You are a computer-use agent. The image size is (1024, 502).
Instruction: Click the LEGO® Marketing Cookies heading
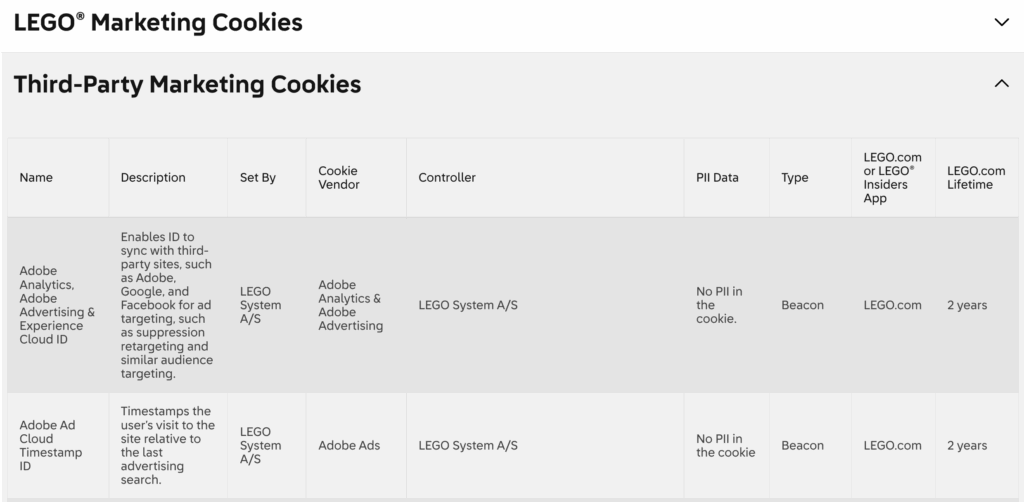point(158,22)
